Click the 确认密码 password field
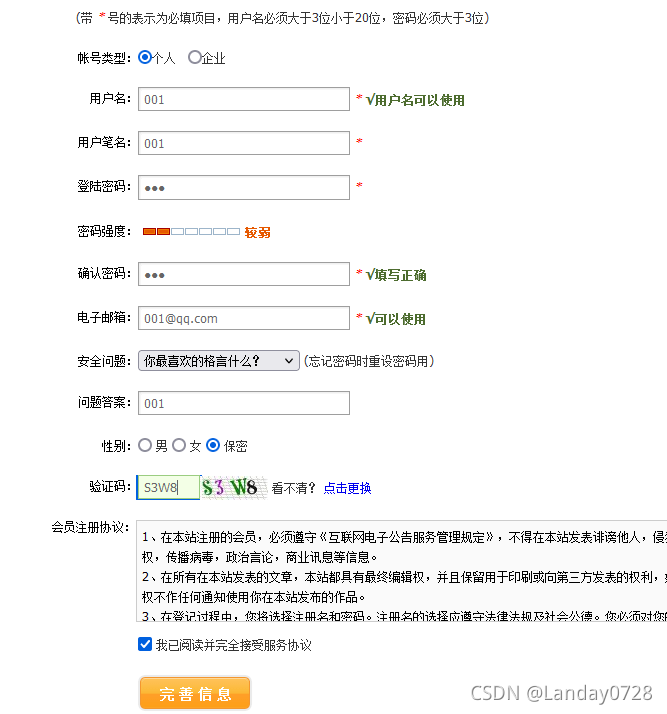Screen dimensions: 667x714 point(244,274)
